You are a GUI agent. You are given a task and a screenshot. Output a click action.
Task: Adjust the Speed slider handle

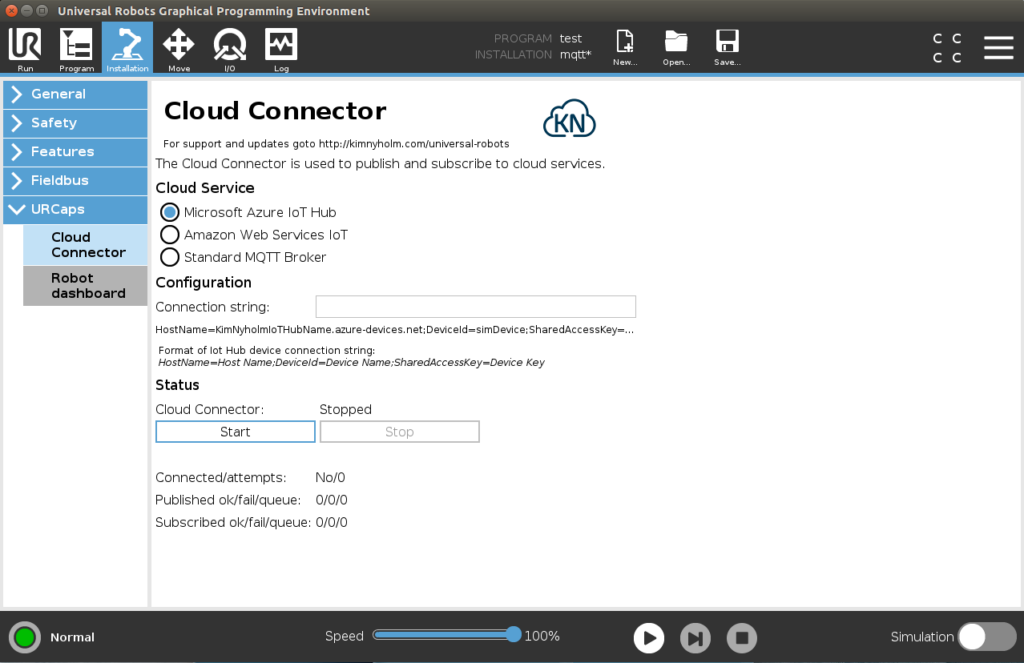click(x=514, y=635)
